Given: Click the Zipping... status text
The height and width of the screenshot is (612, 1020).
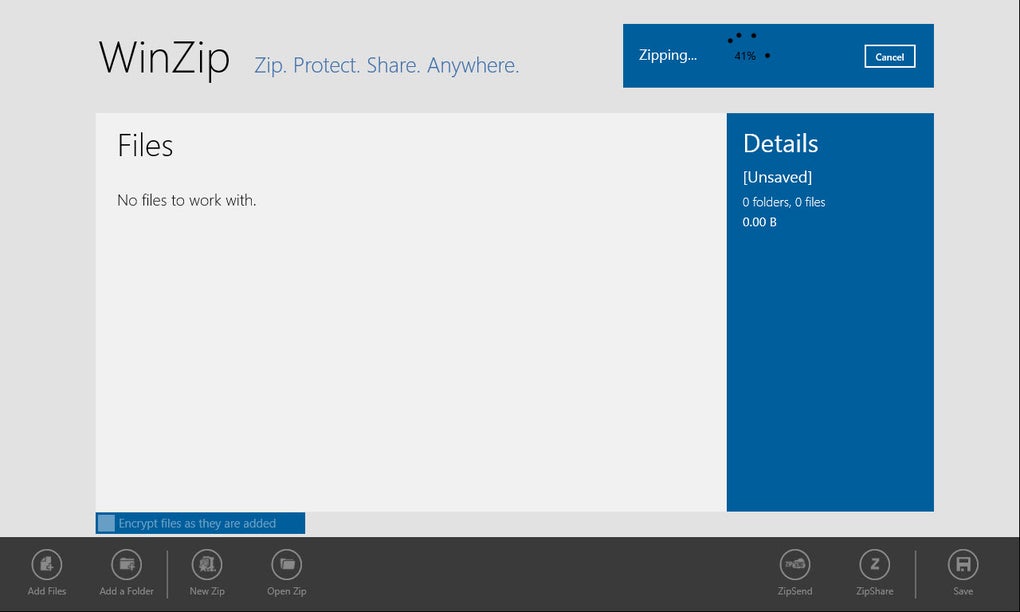Looking at the screenshot, I should tap(667, 55).
